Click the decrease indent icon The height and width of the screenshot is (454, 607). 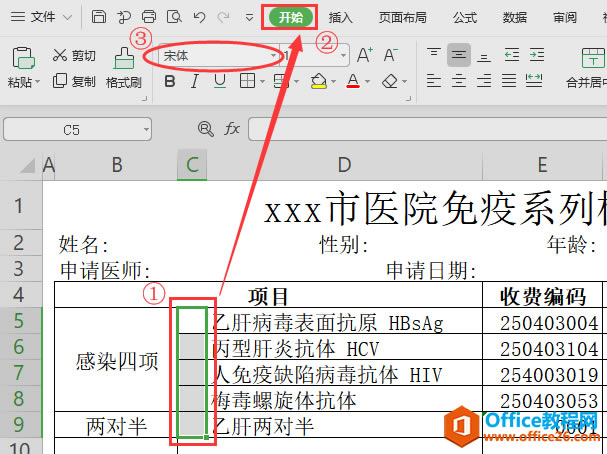(512, 55)
